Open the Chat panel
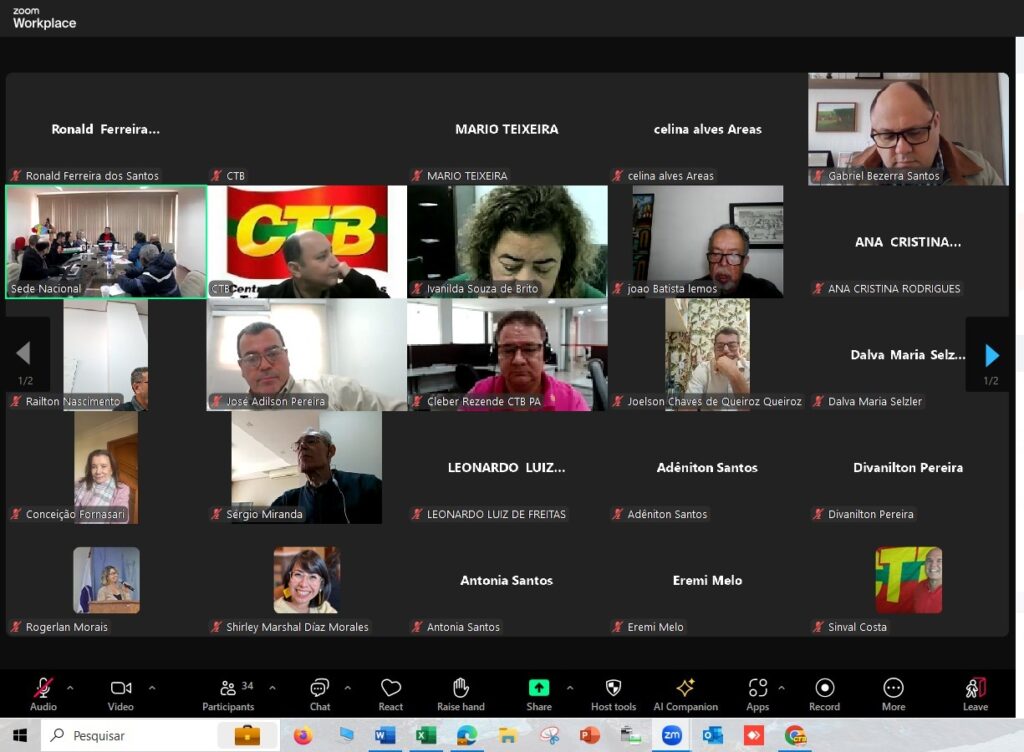 tap(320, 694)
